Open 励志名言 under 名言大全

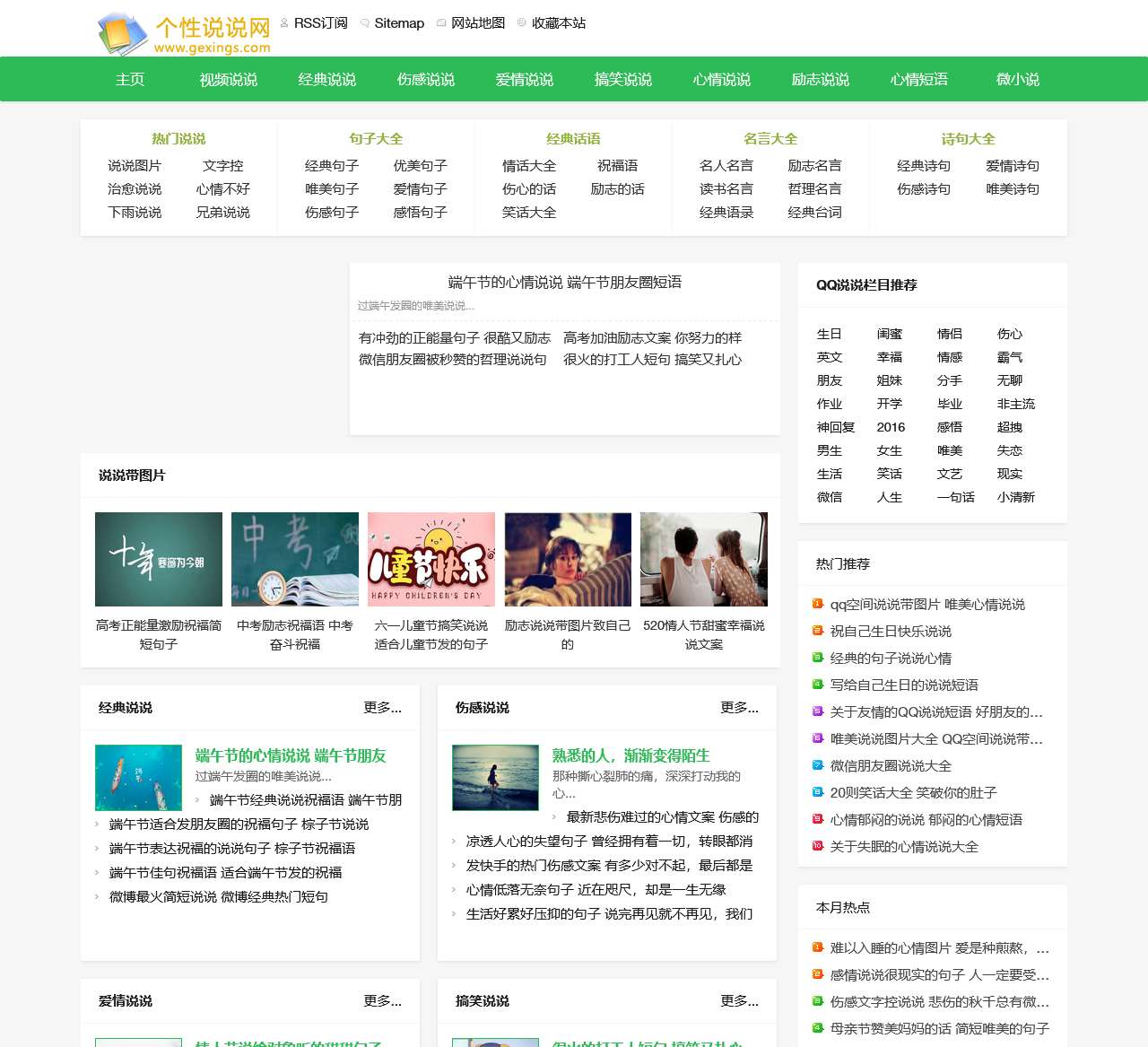click(815, 166)
